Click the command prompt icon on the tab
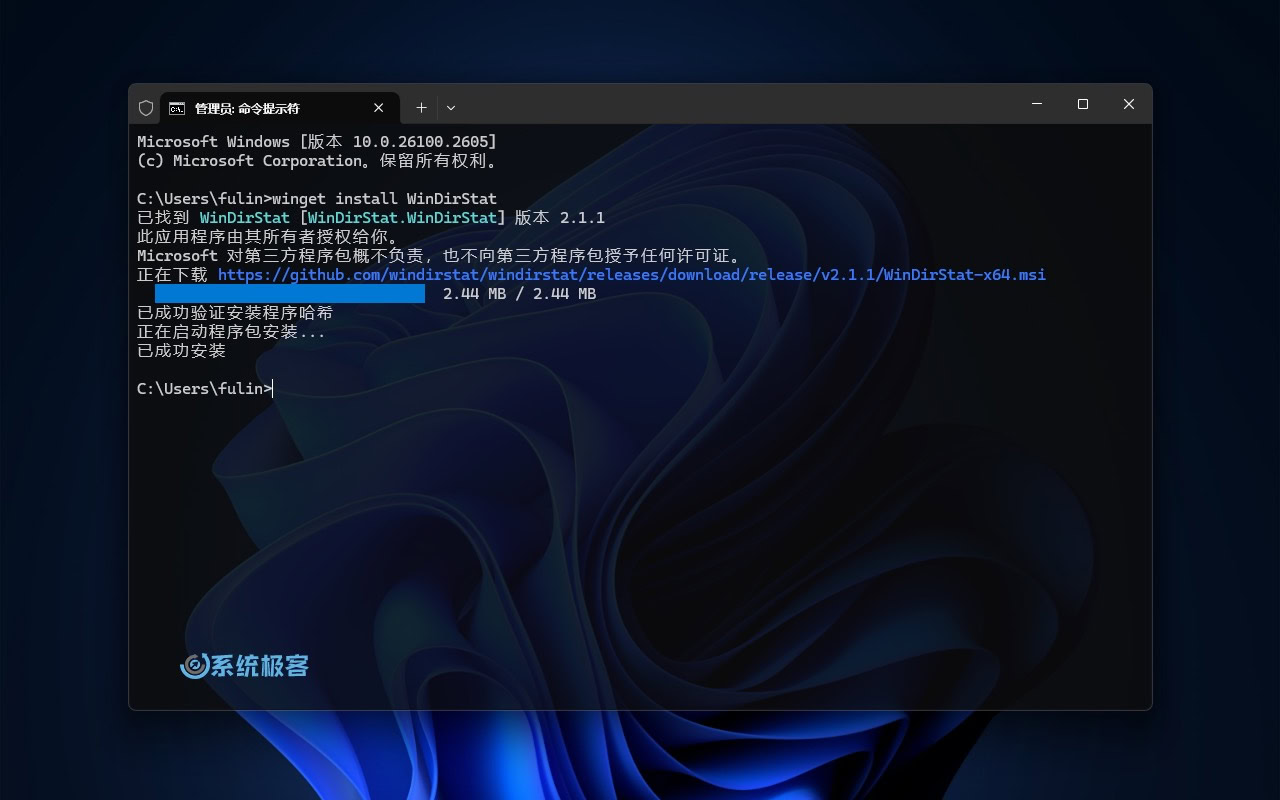The height and width of the screenshot is (800, 1280). click(177, 108)
